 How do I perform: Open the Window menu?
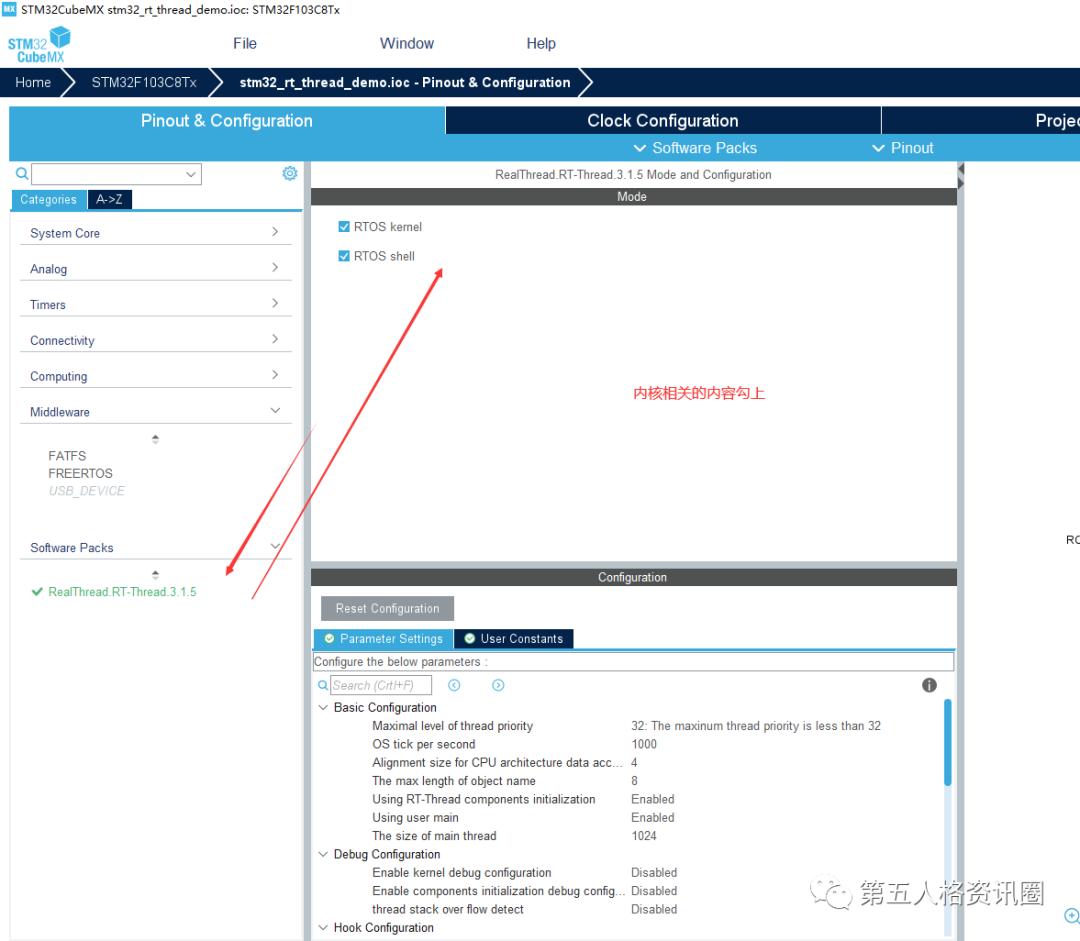point(407,43)
